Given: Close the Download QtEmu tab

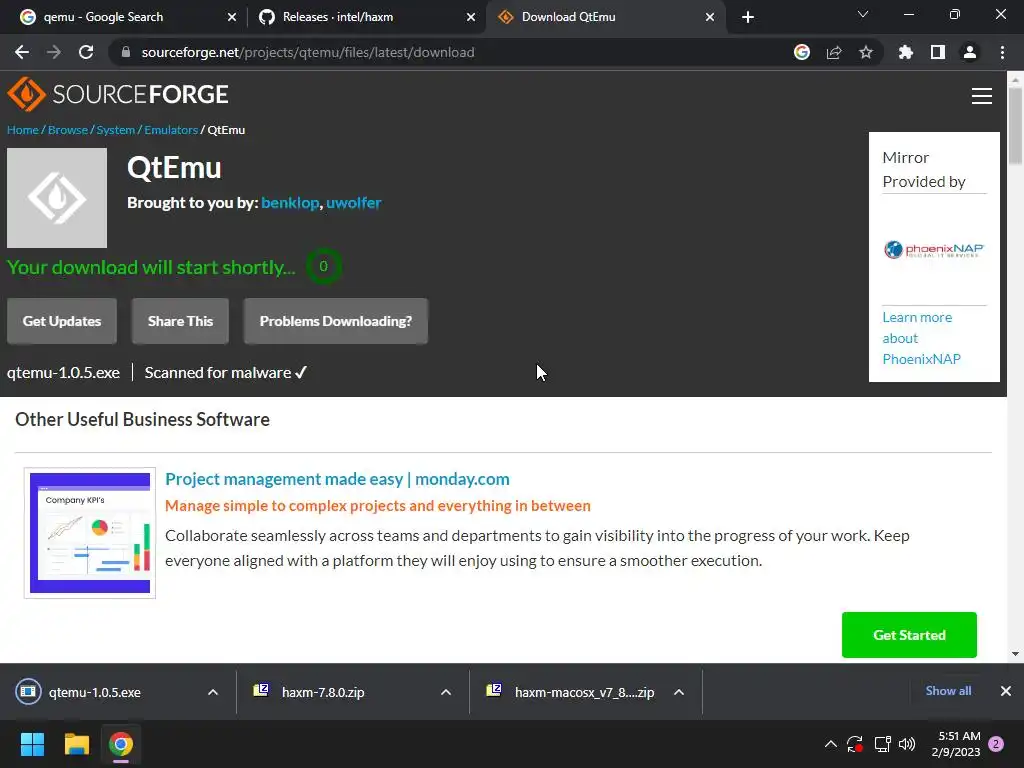Looking at the screenshot, I should pos(710,17).
